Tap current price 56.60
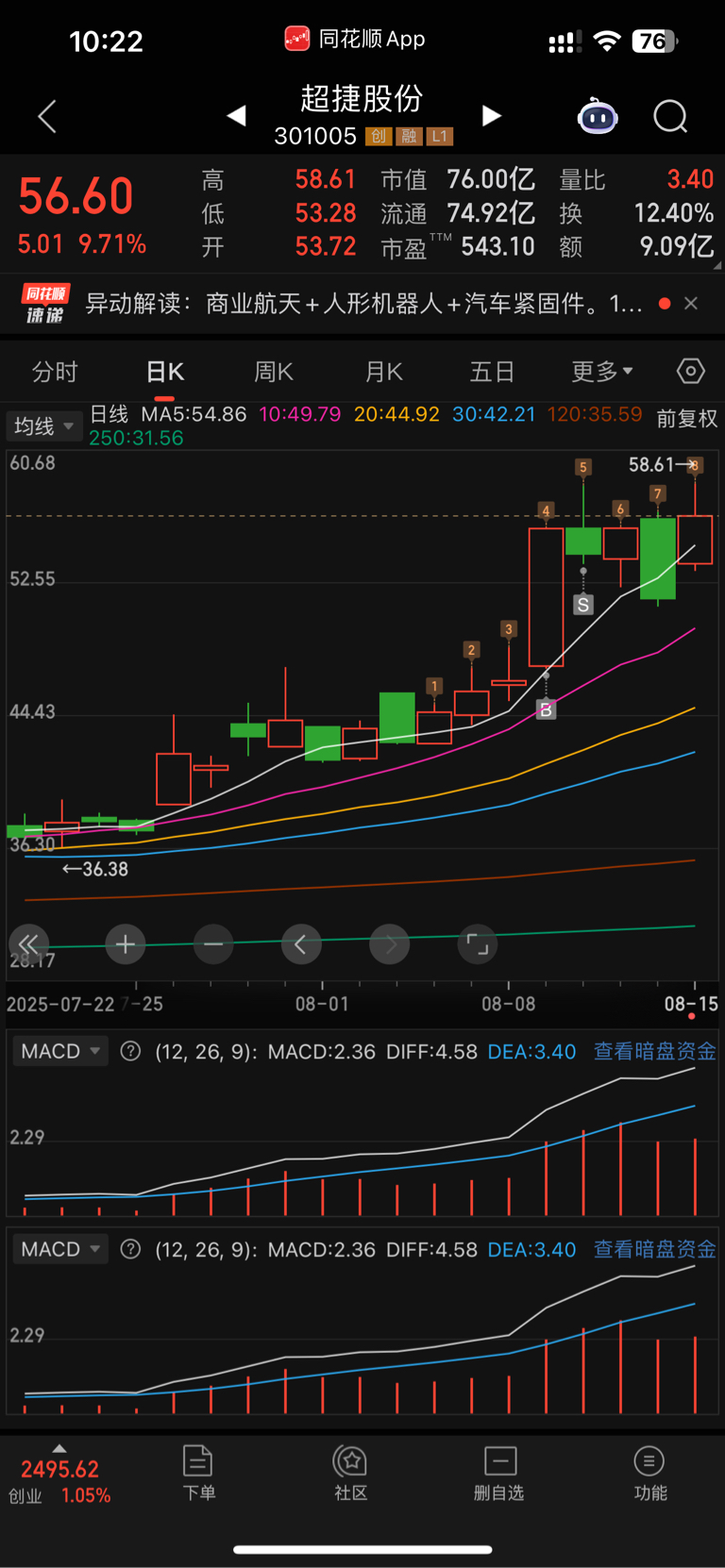The image size is (725, 1568). [x=76, y=196]
